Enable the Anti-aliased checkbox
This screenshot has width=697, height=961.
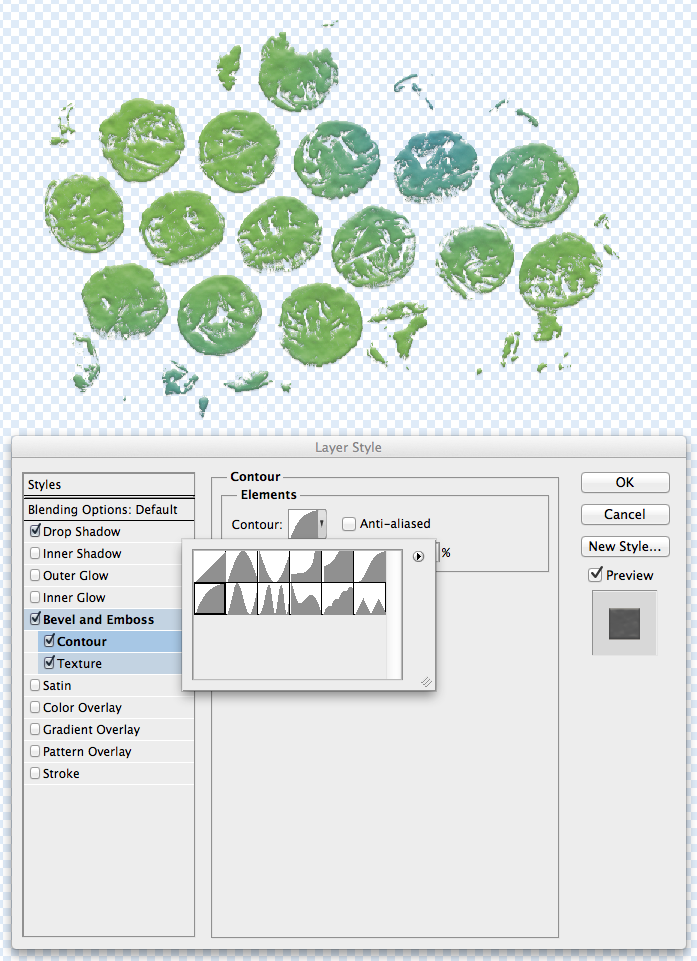(349, 524)
